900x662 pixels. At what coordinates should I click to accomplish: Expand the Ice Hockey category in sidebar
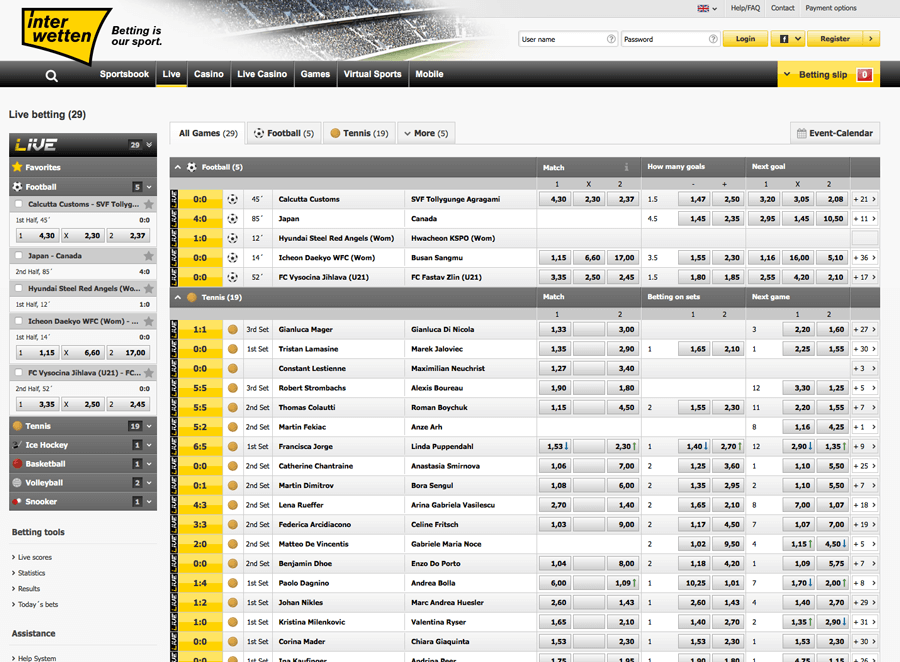pos(149,445)
